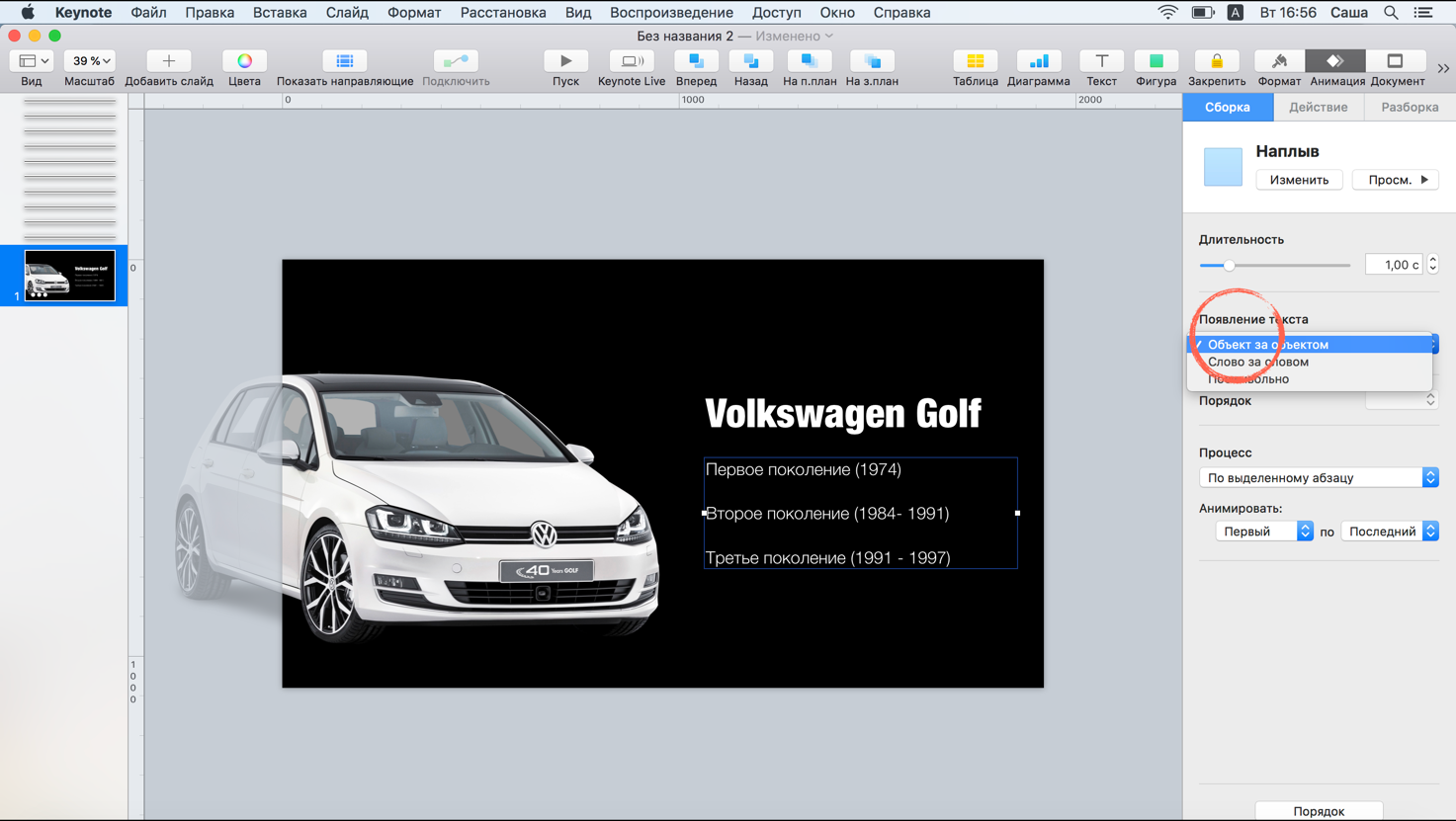Open the Format (Формат) inspector icon
This screenshot has width=1456, height=821.
[x=1279, y=61]
